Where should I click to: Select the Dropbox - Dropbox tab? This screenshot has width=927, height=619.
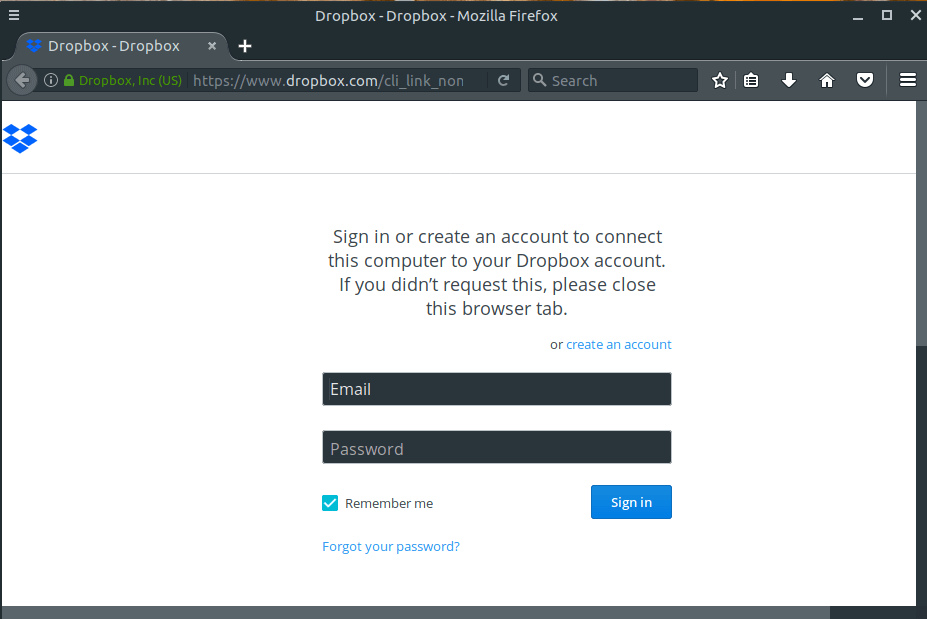[113, 46]
